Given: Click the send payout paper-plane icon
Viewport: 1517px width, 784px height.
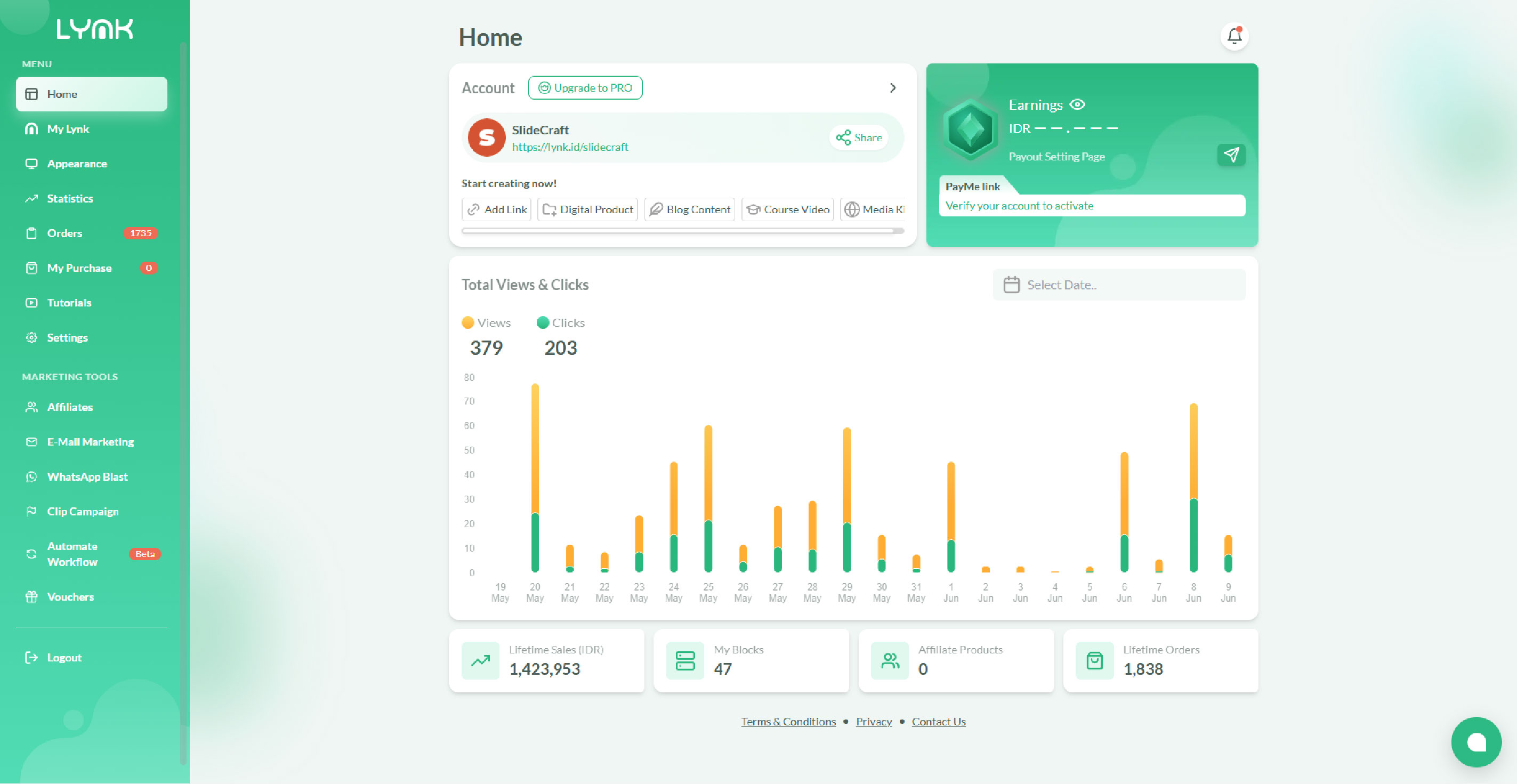Looking at the screenshot, I should [1231, 155].
